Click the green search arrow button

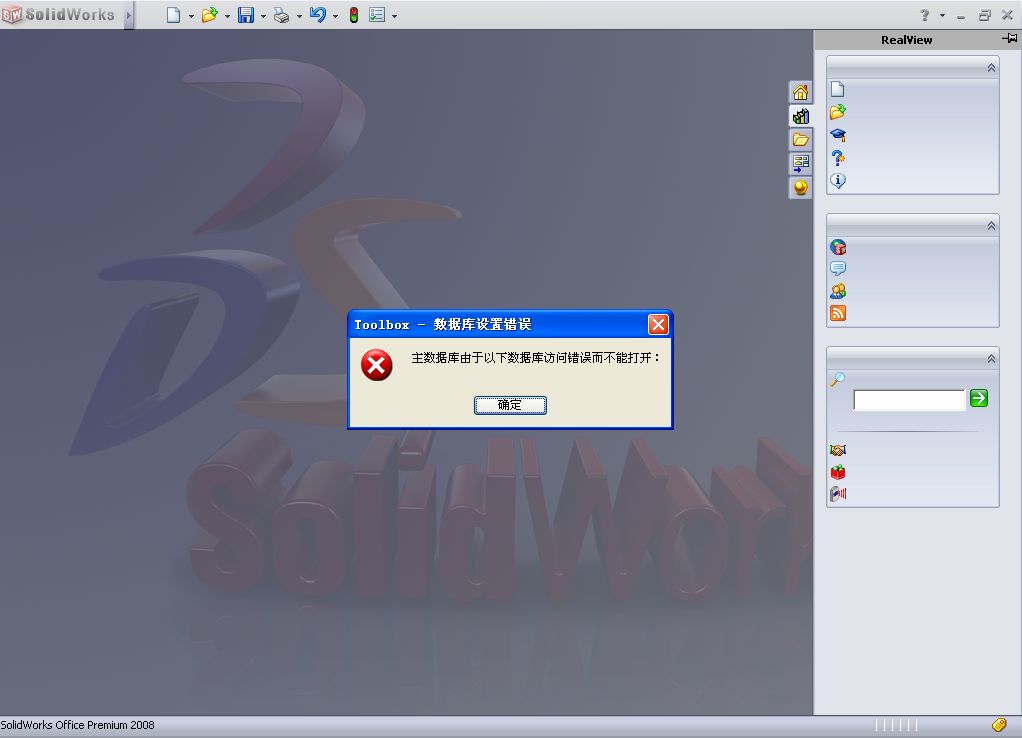point(978,398)
